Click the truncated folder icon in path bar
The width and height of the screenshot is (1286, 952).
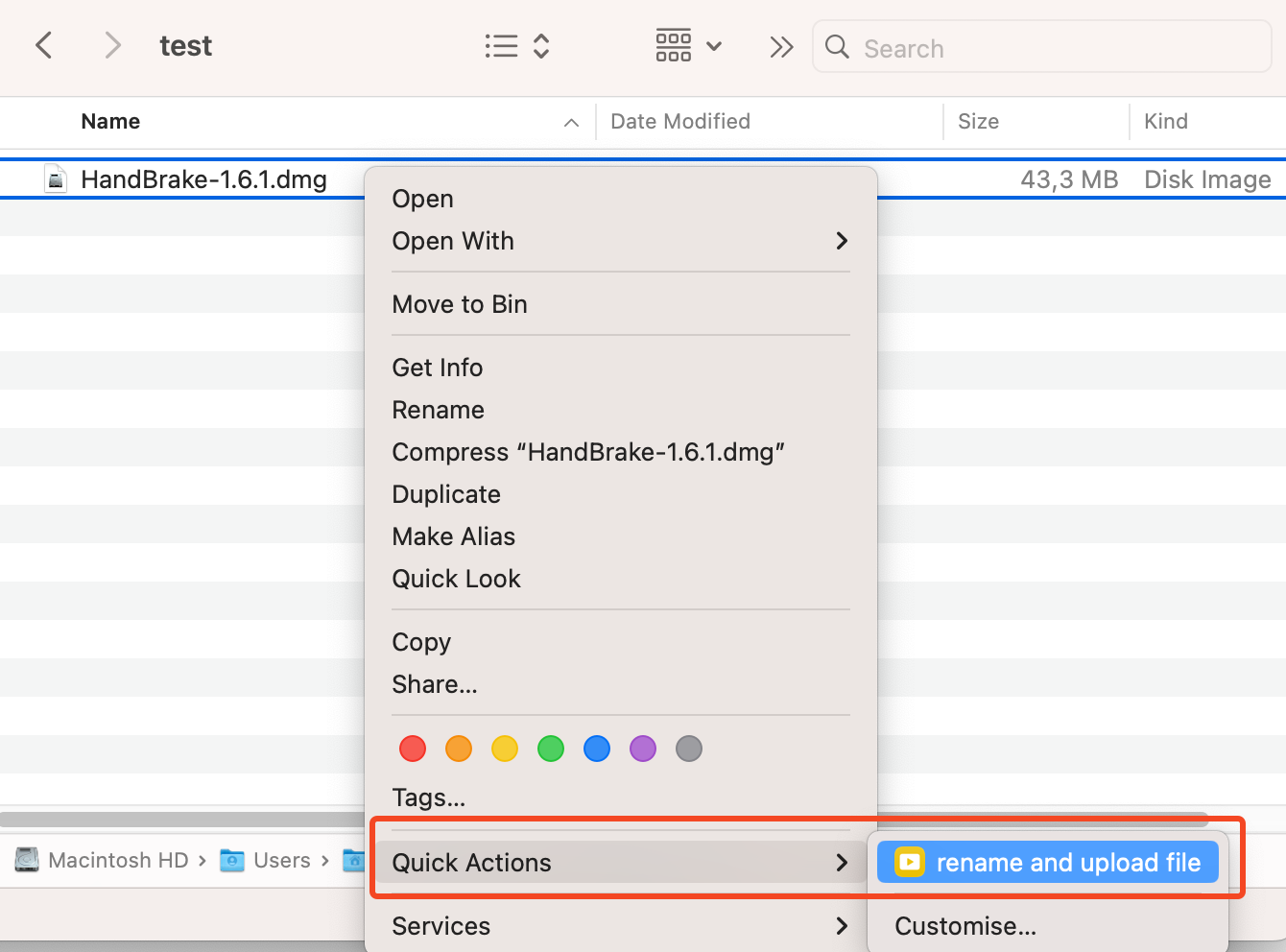pos(355,860)
